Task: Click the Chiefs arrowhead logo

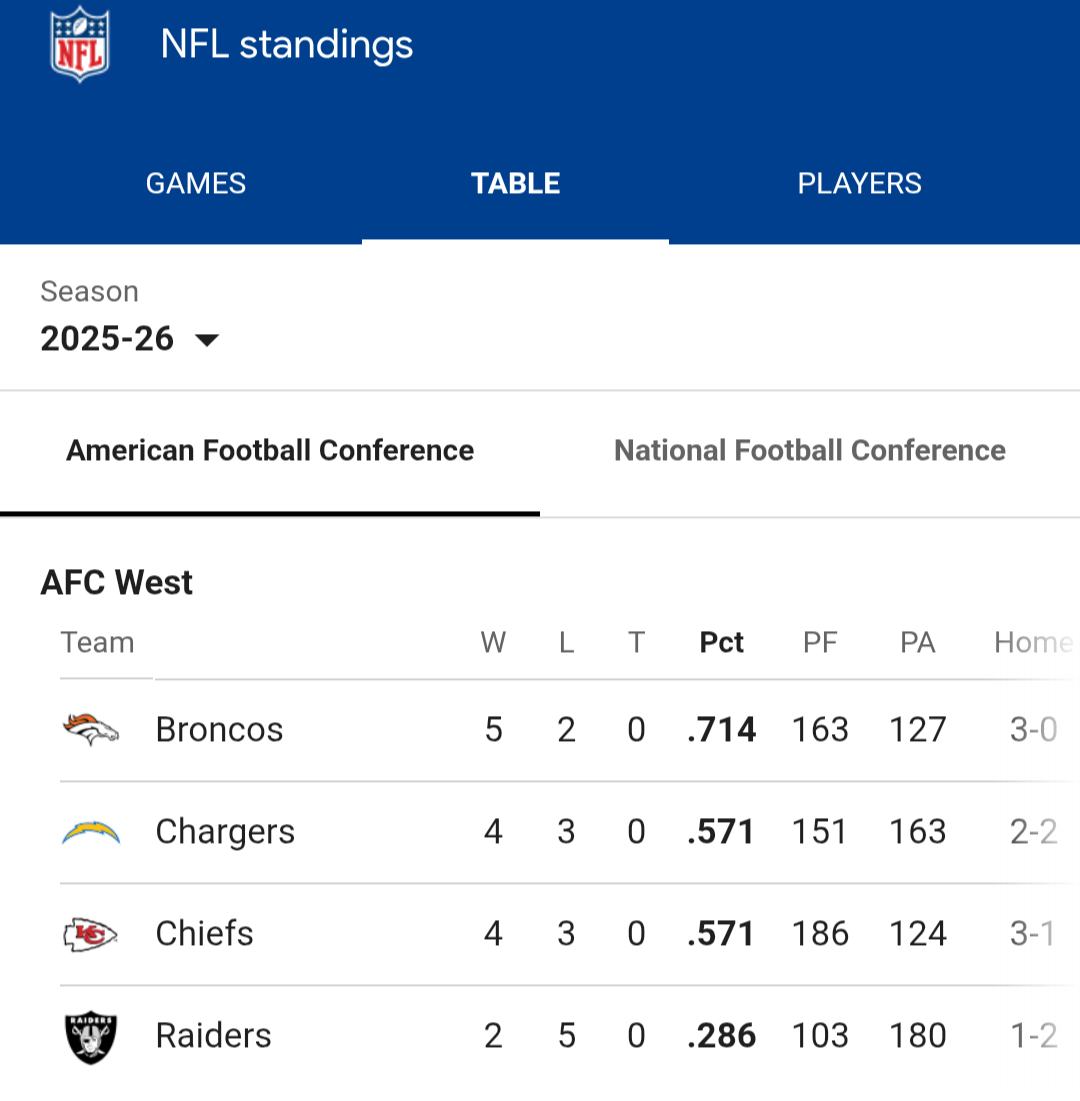Action: 91,934
